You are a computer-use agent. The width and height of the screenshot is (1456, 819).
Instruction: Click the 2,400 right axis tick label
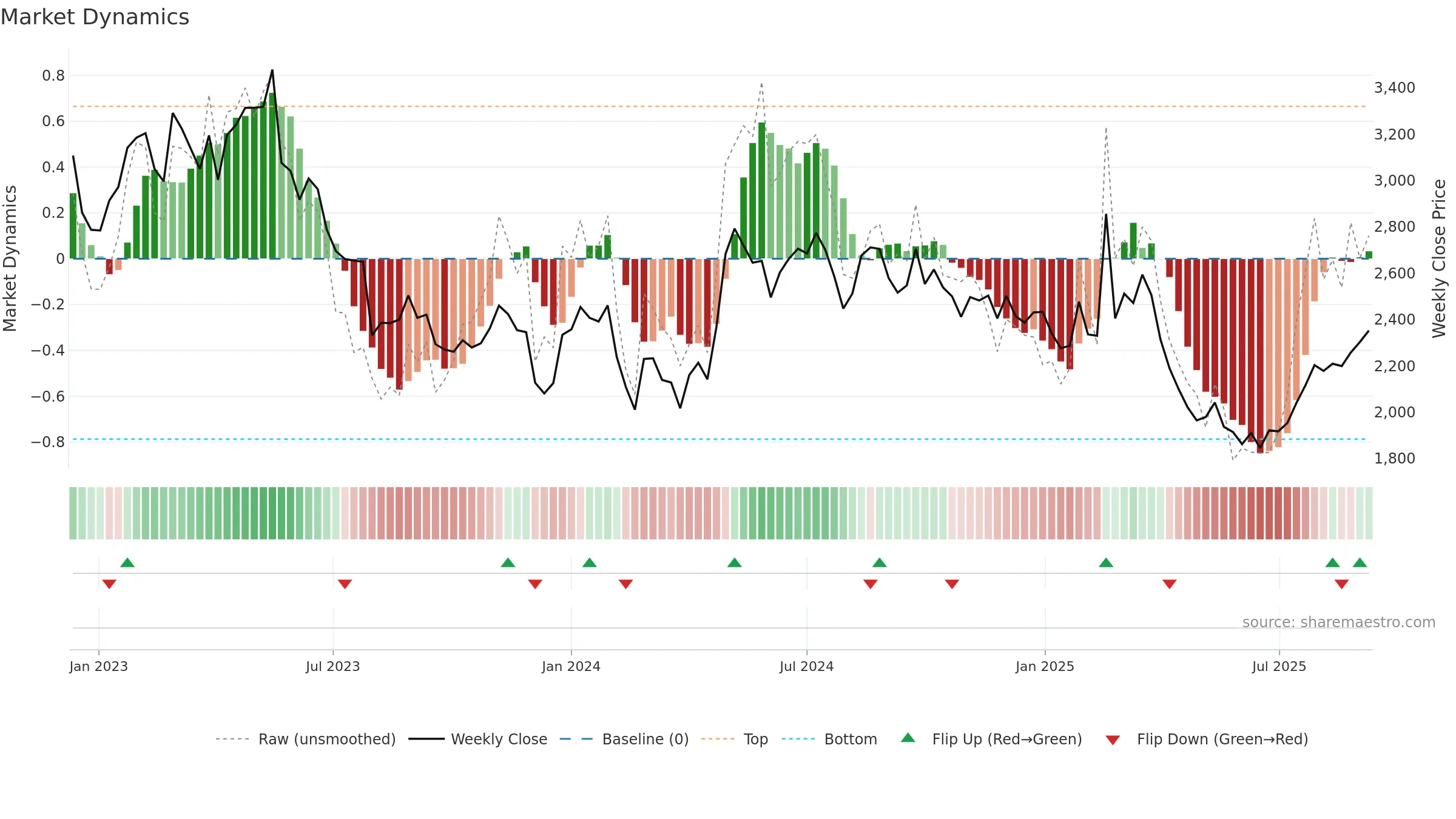click(1395, 319)
